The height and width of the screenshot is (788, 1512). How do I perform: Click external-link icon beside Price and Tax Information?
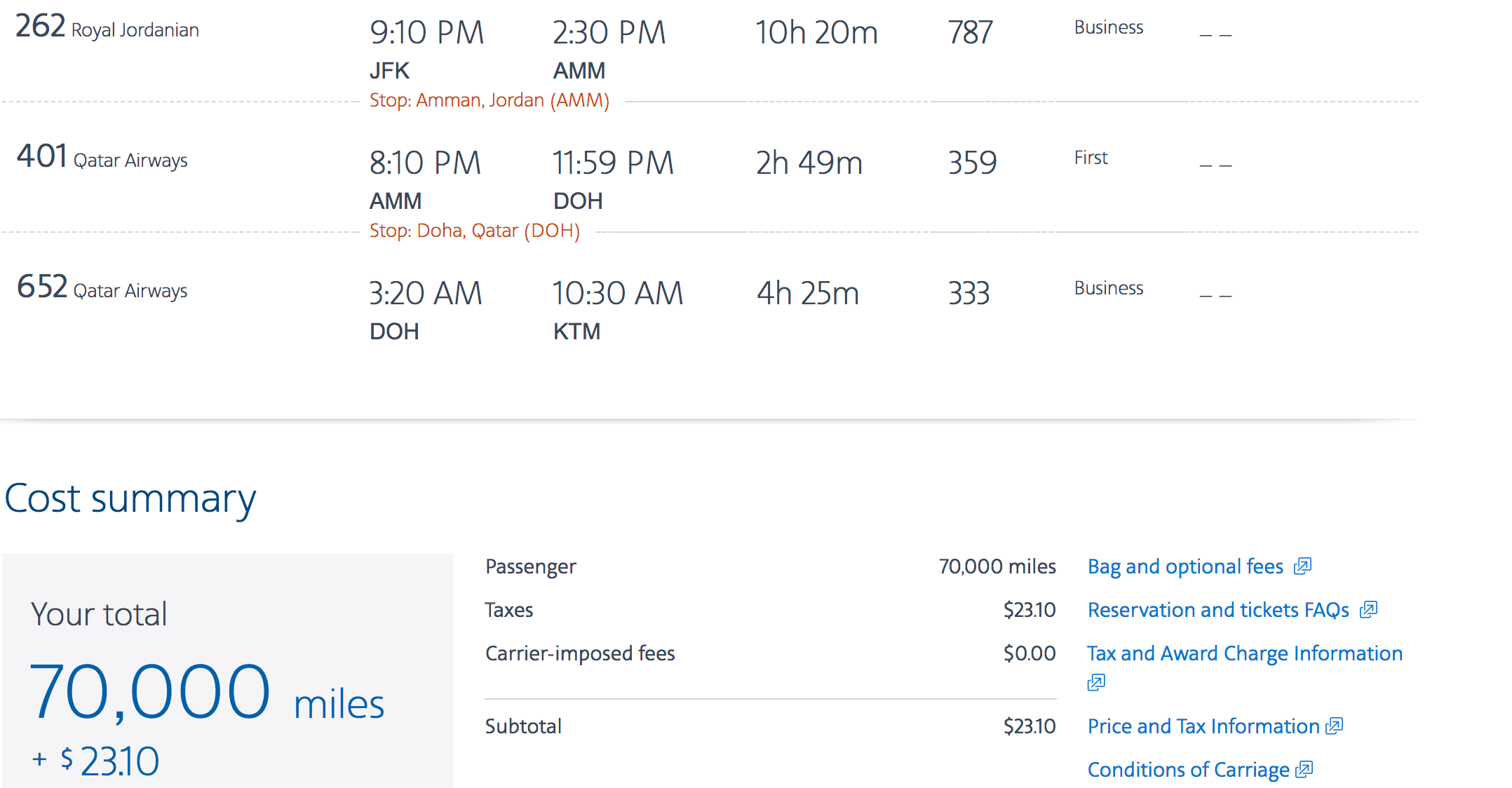tap(1334, 726)
